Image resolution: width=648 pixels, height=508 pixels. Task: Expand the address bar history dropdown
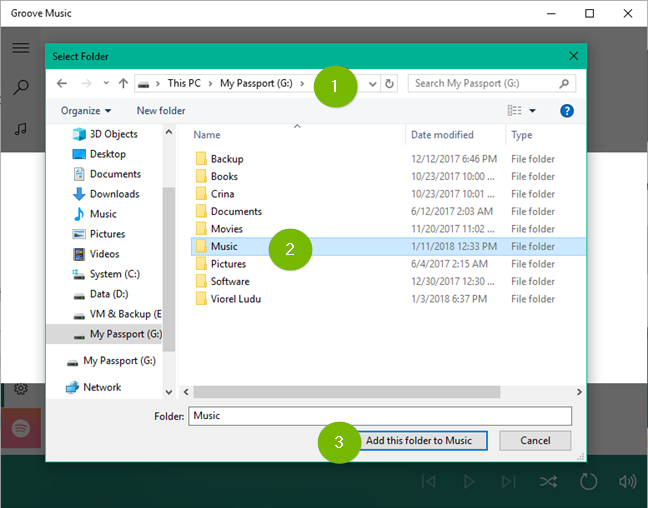372,84
